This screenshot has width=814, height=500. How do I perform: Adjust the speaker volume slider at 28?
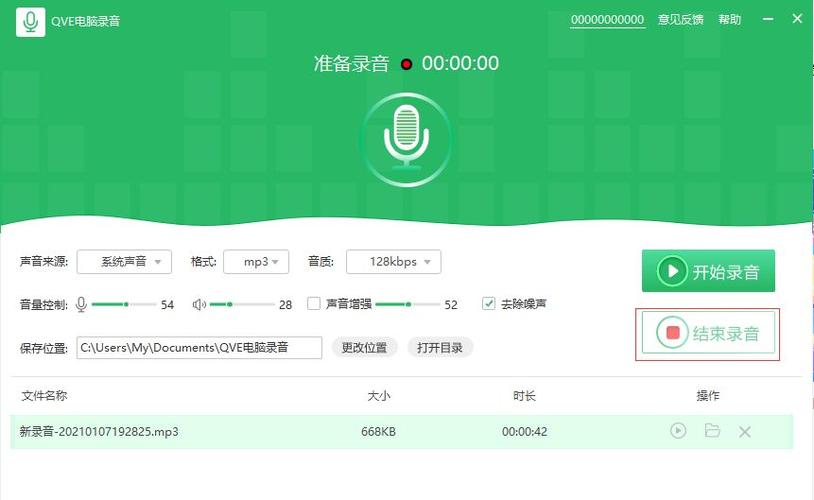click(x=242, y=304)
